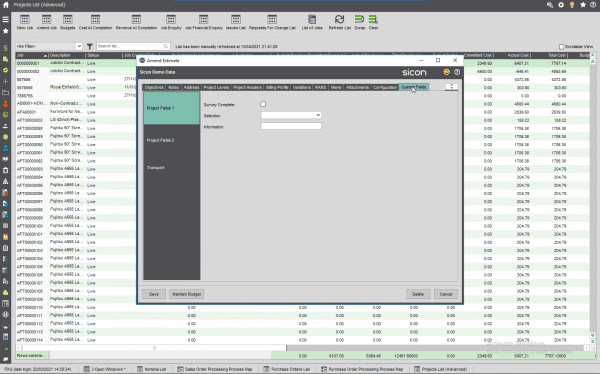Select the Transport side panel
The image size is (600, 374).
coord(171,168)
